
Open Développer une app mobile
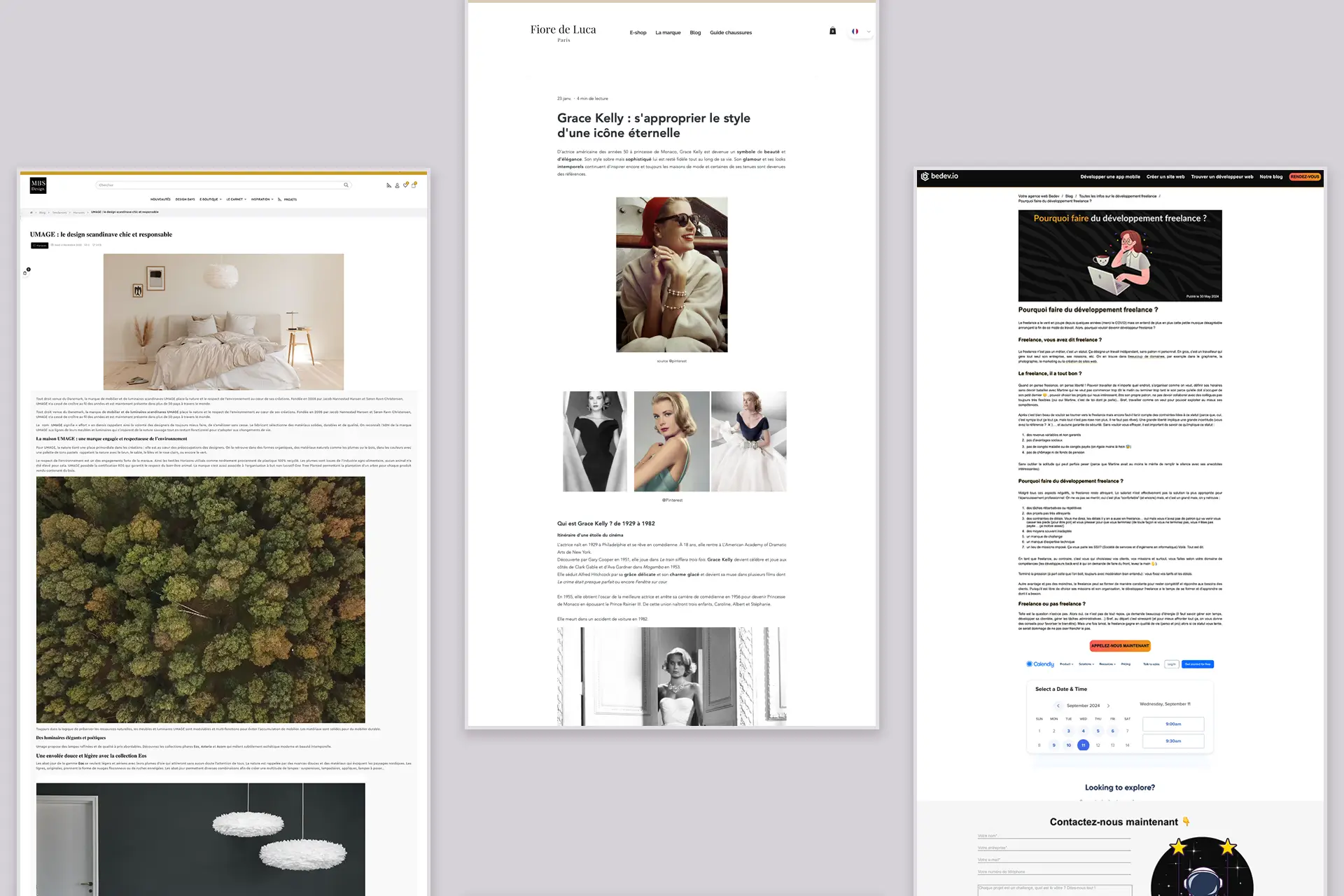pyautogui.click(x=1110, y=177)
